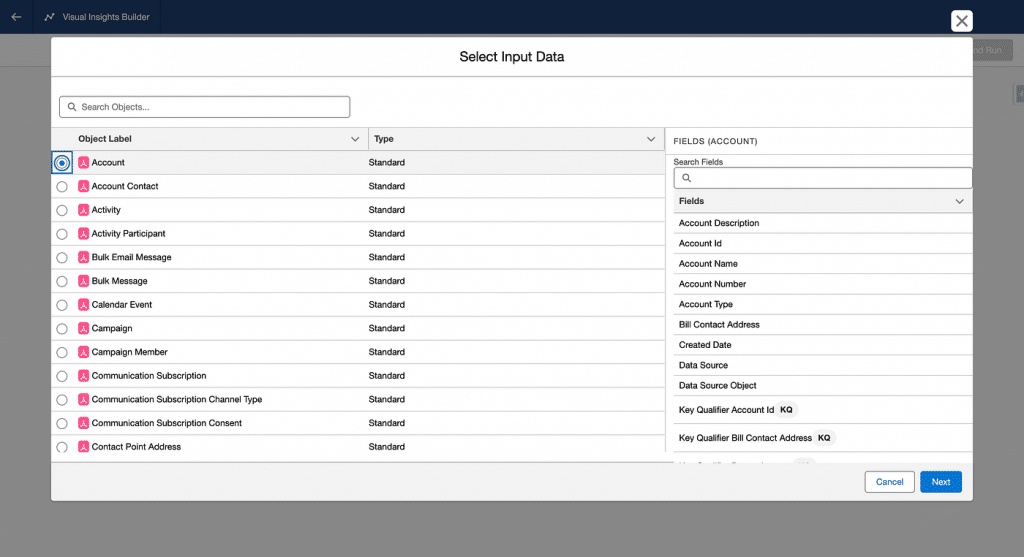Select the Account Name field row
The image size is (1024, 557).
coord(708,264)
